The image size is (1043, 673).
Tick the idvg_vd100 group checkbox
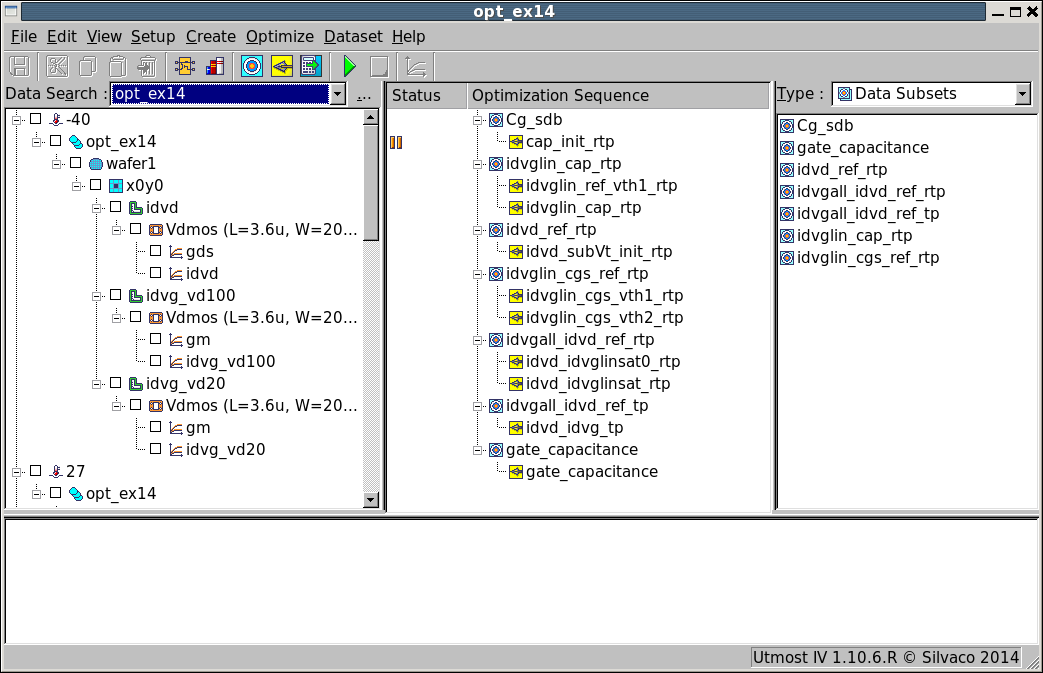(116, 295)
